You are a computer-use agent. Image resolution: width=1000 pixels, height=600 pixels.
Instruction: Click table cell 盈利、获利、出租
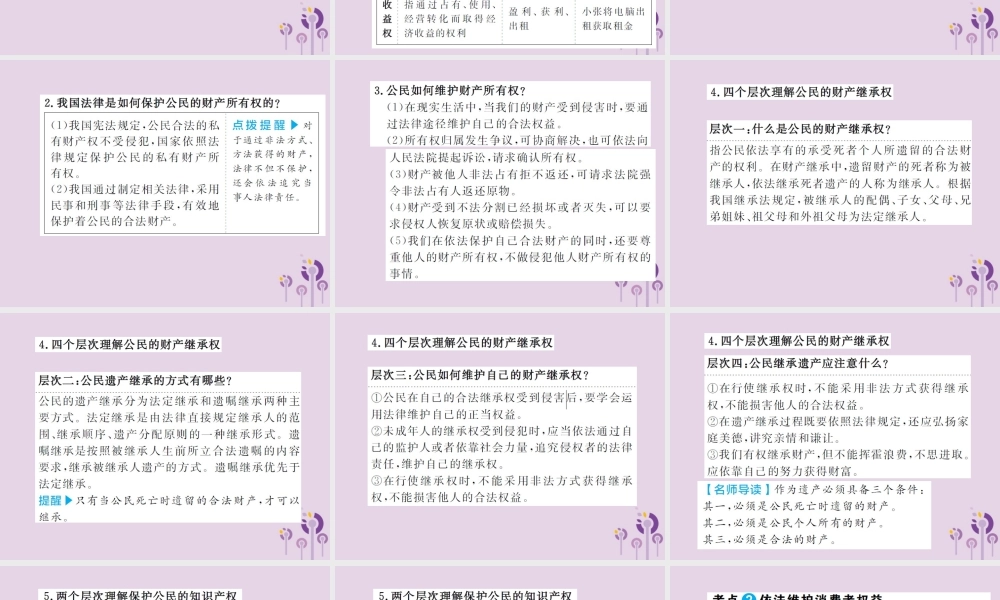click(538, 18)
